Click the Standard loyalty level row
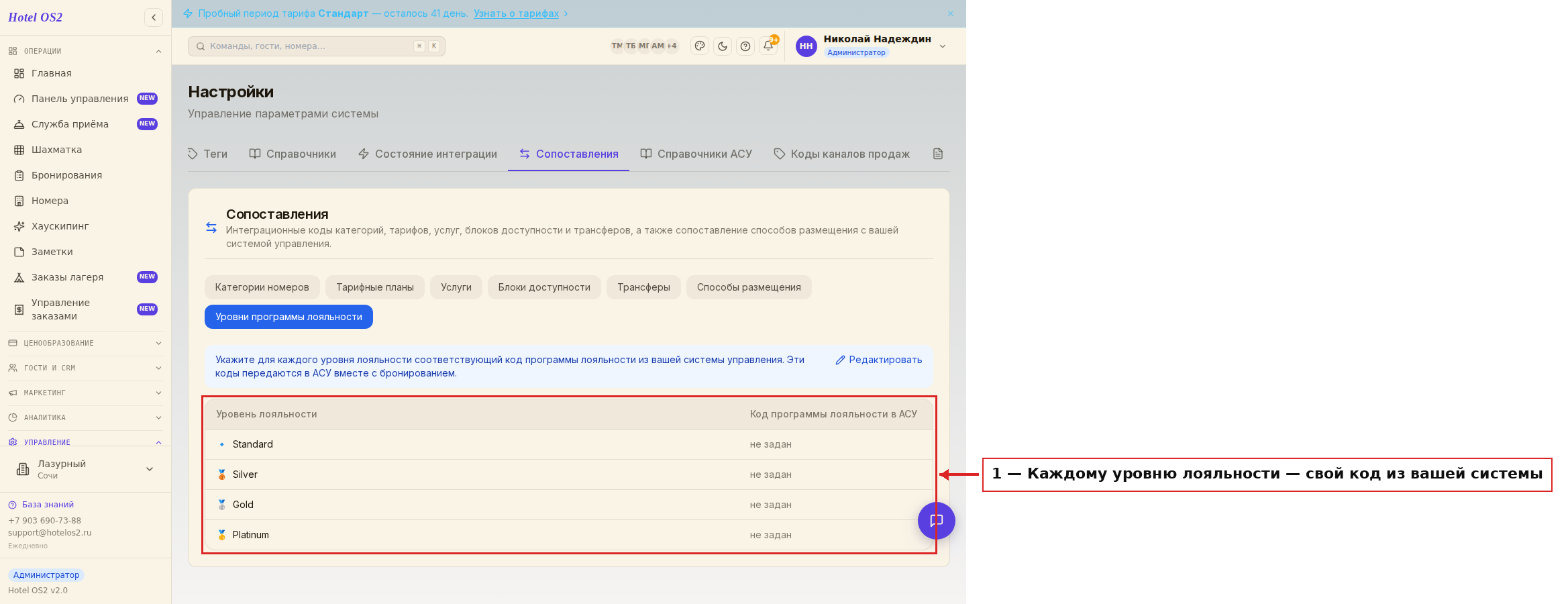Screen dimensions: 1568x604 pyautogui.click(x=569, y=444)
